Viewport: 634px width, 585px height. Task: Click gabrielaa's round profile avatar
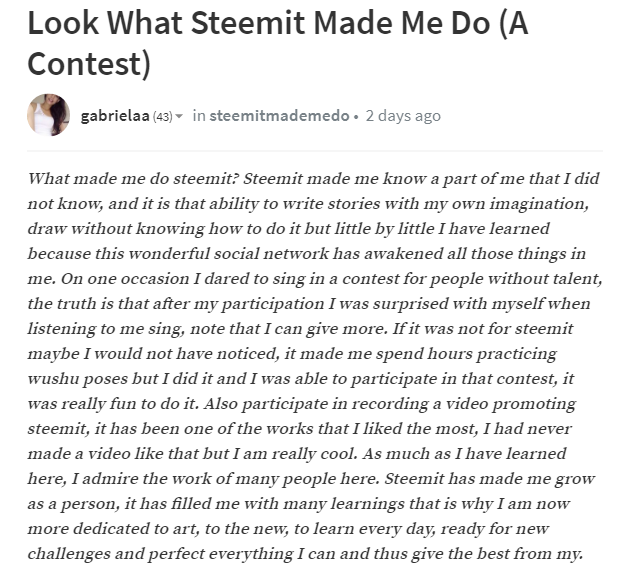[48, 115]
